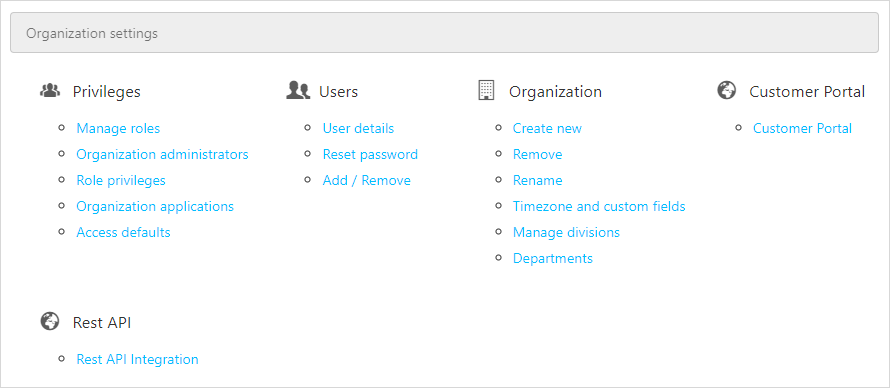This screenshot has width=890, height=388.
Task: Click the Privileges group people icon
Action: pos(50,91)
